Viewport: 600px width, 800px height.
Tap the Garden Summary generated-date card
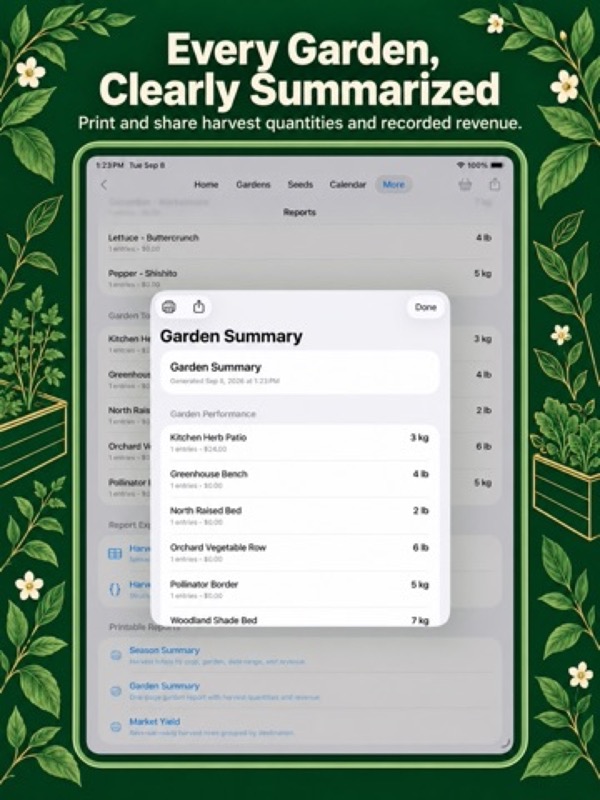pos(299,372)
